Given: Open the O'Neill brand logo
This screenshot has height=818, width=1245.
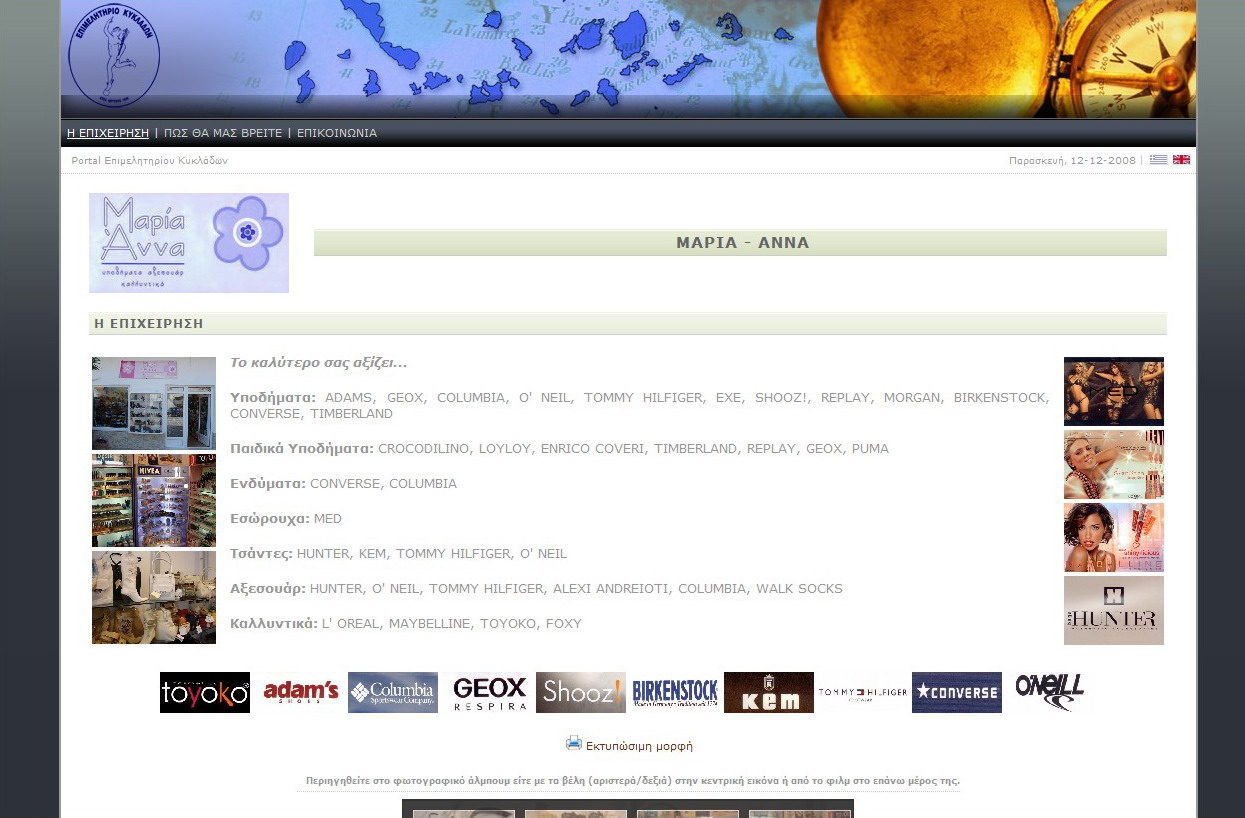Looking at the screenshot, I should 1050,692.
